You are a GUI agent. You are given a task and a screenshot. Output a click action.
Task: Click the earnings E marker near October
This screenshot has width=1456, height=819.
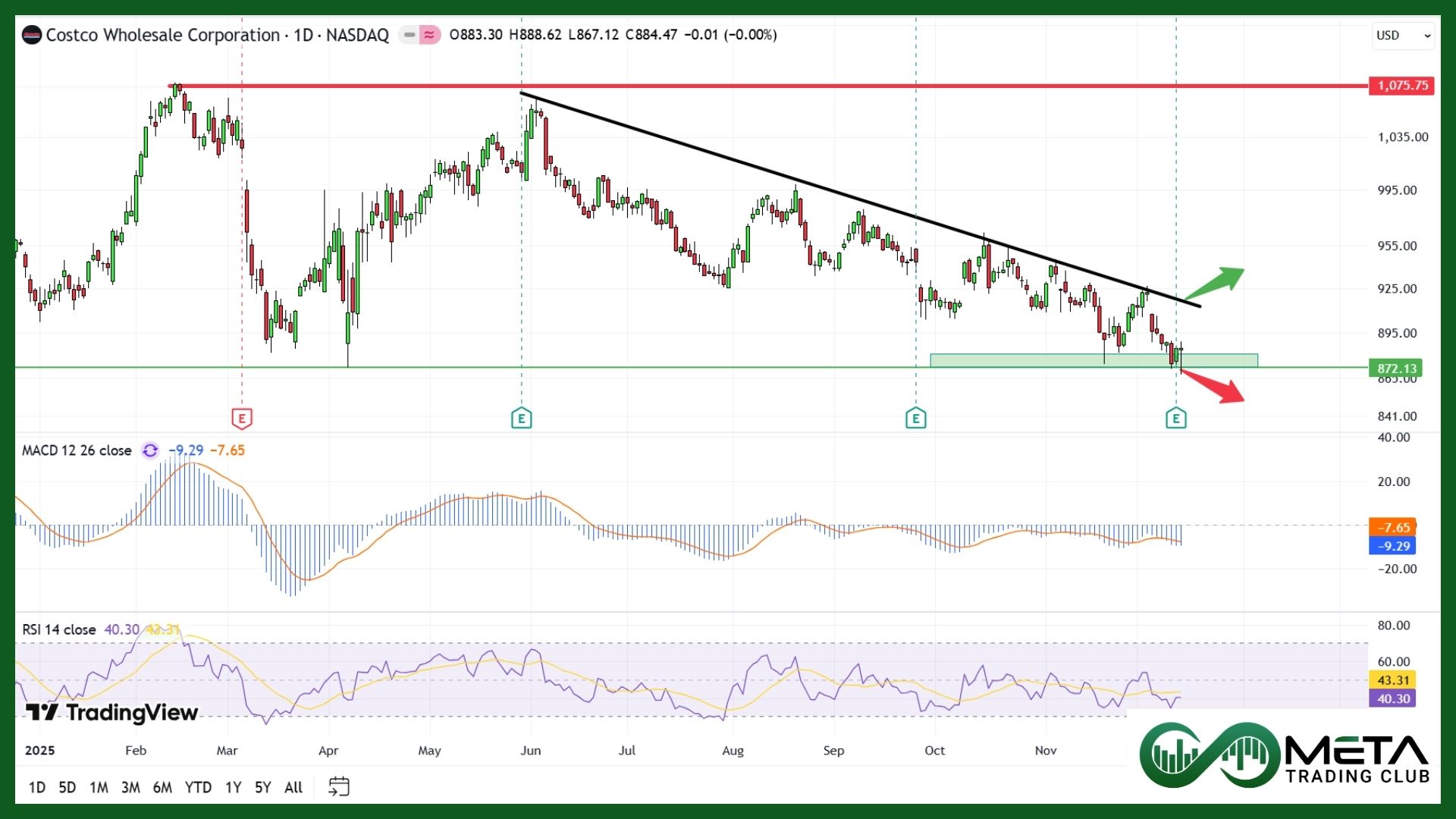915,418
